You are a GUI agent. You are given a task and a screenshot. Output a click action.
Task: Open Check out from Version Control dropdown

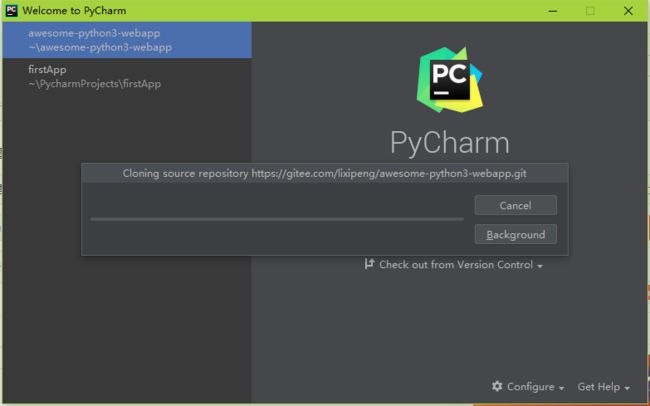(x=454, y=265)
